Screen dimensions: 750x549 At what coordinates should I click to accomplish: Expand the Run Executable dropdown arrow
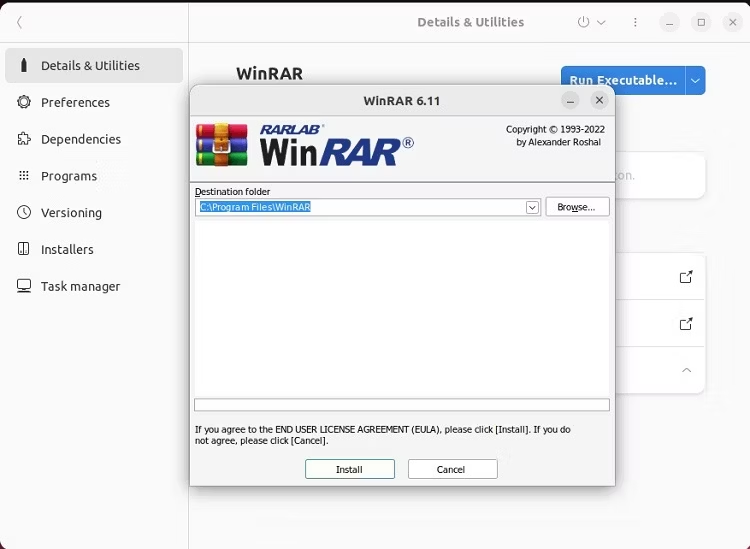click(695, 80)
